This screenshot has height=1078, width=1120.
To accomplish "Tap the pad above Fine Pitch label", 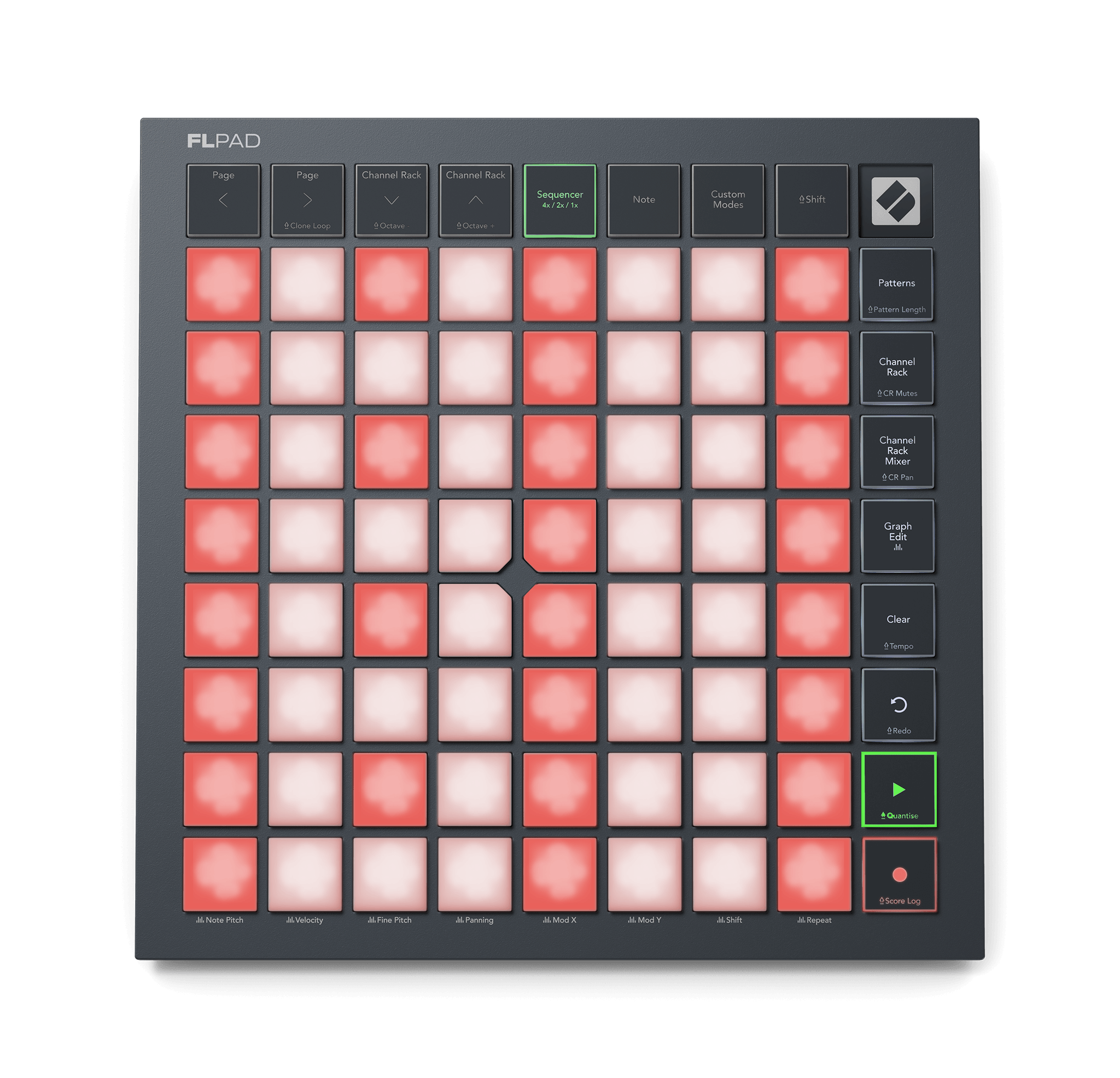I will pyautogui.click(x=390, y=874).
